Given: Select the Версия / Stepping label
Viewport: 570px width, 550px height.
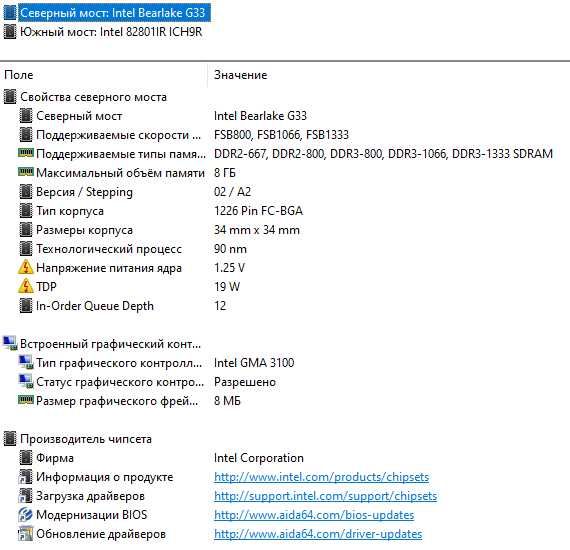Looking at the screenshot, I should click(84, 192).
